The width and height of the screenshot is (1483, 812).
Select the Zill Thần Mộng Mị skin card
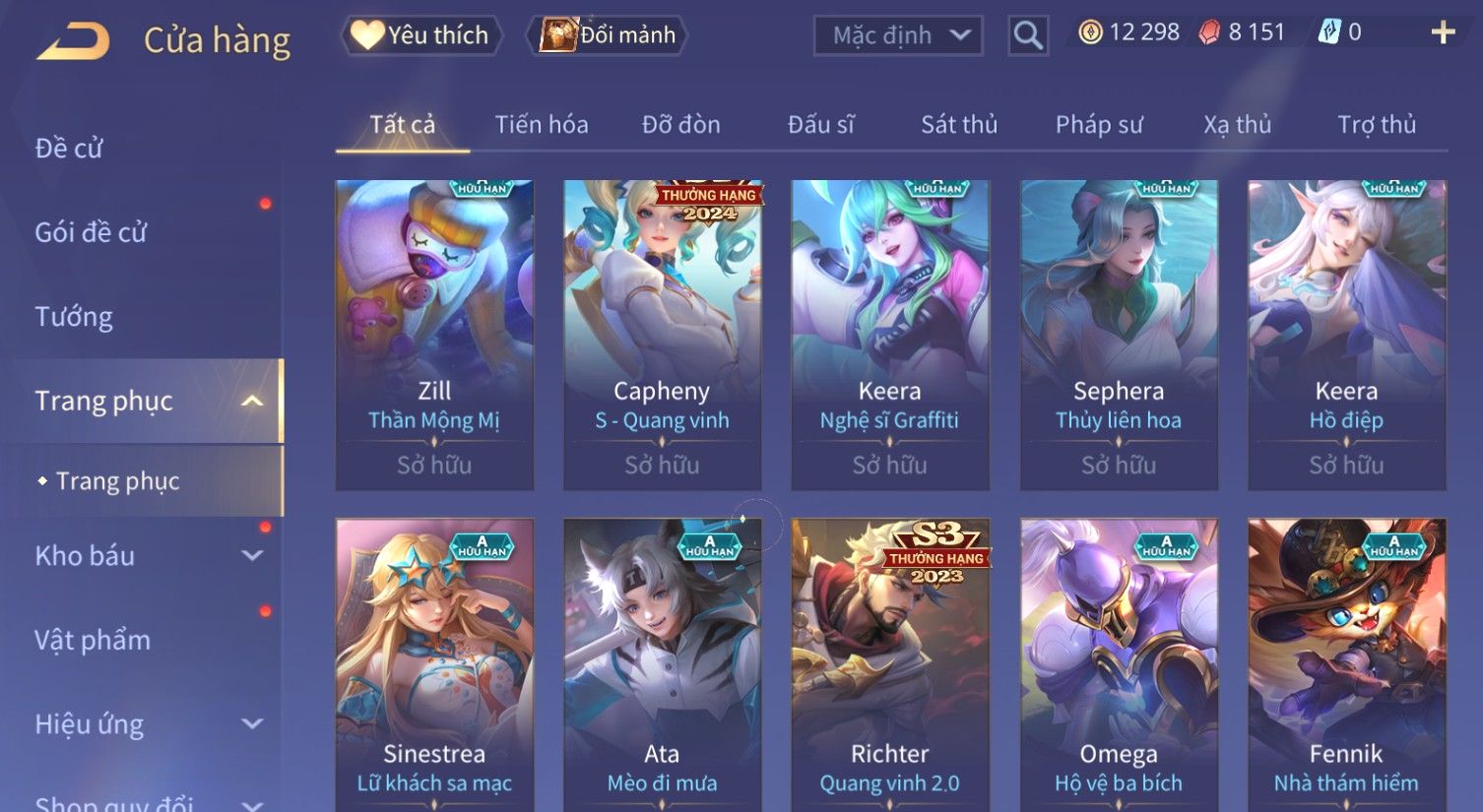434,335
